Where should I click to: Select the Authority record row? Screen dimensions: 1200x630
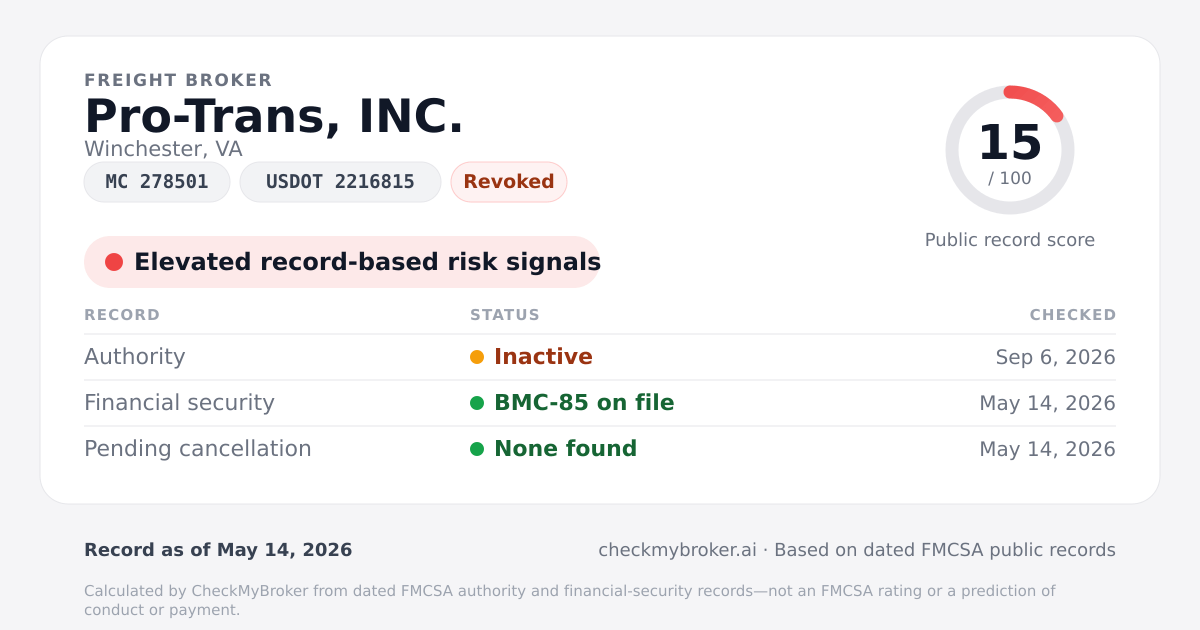click(x=600, y=357)
